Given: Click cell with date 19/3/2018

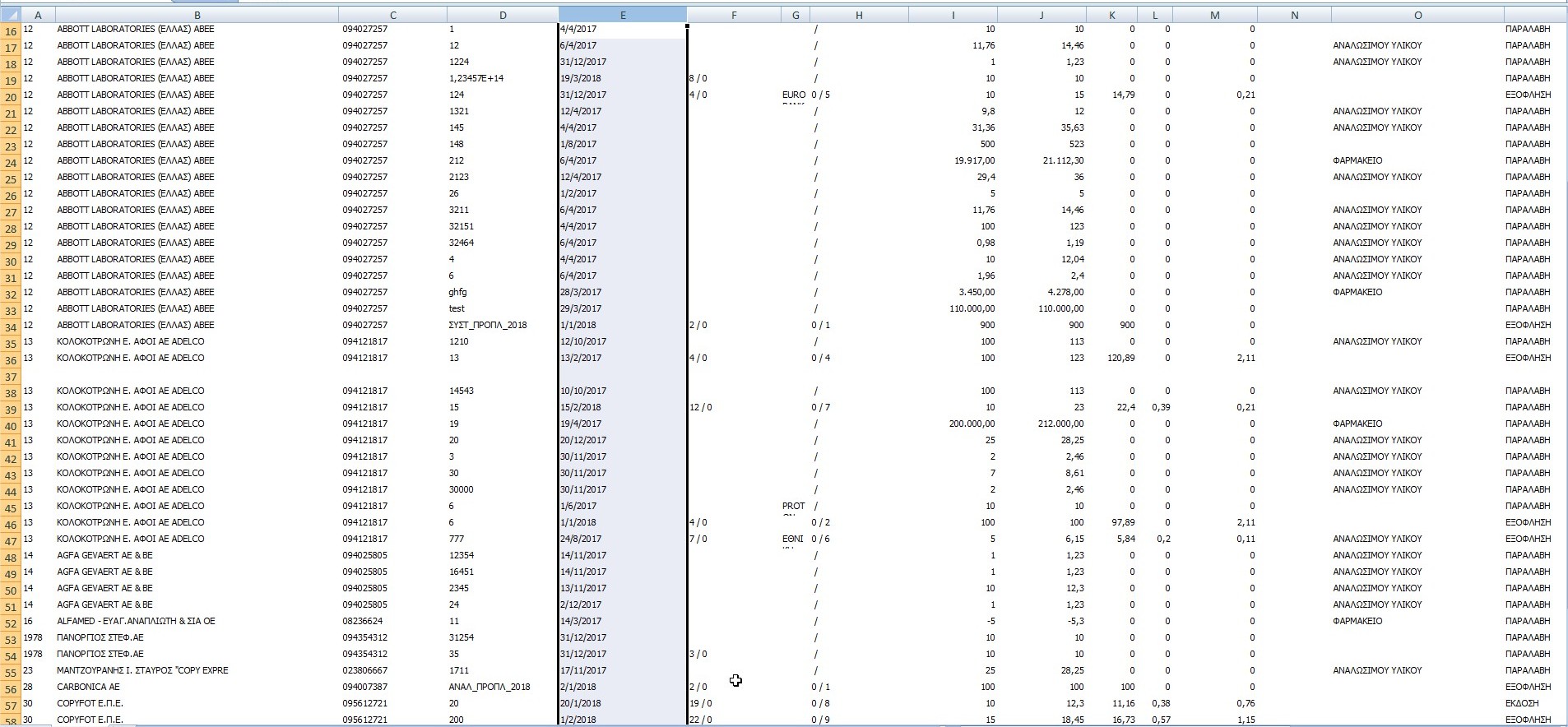Looking at the screenshot, I should pyautogui.click(x=622, y=78).
